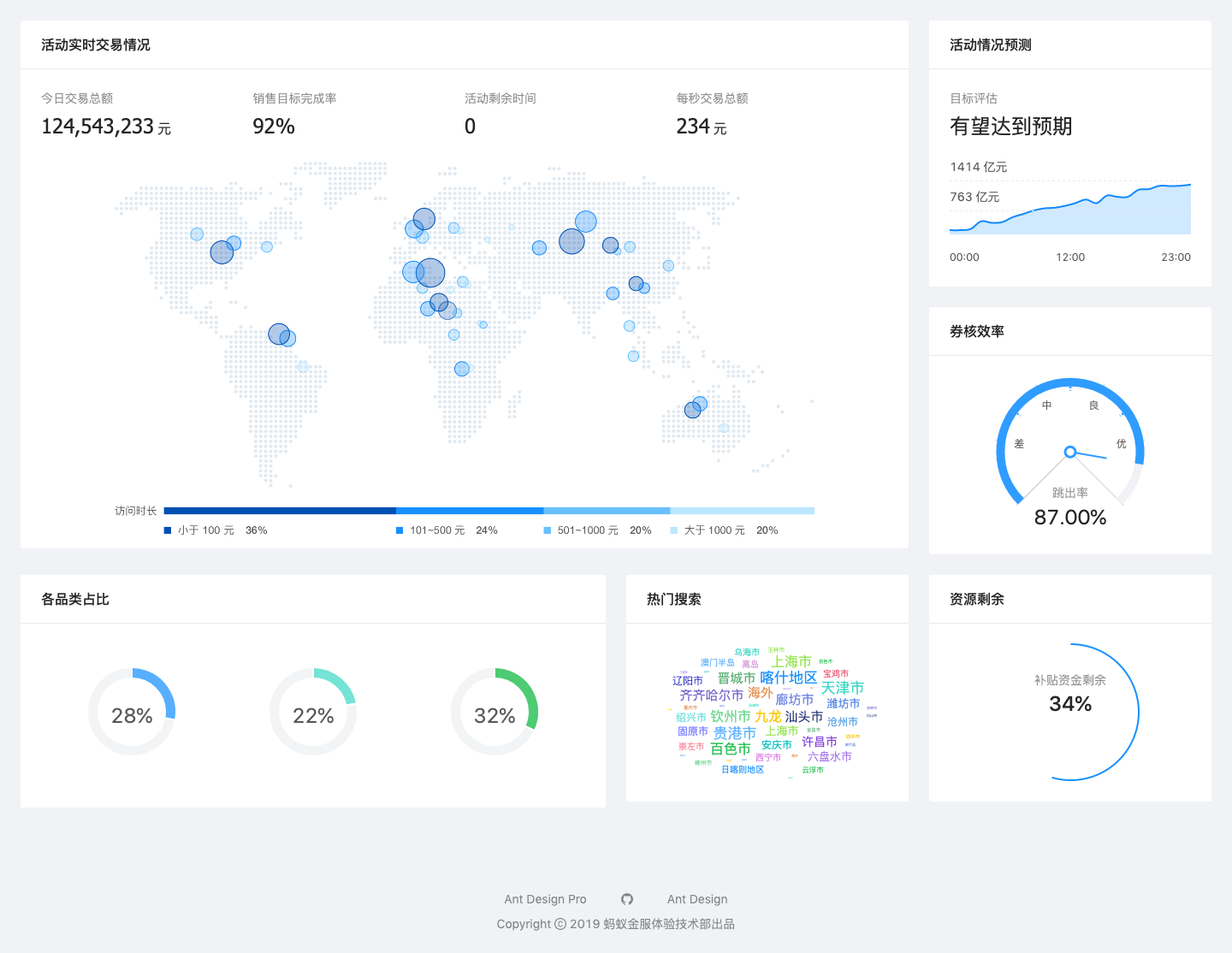Click the 92% sales target completion value
Viewport: 1232px width, 953px height.
coord(274,127)
